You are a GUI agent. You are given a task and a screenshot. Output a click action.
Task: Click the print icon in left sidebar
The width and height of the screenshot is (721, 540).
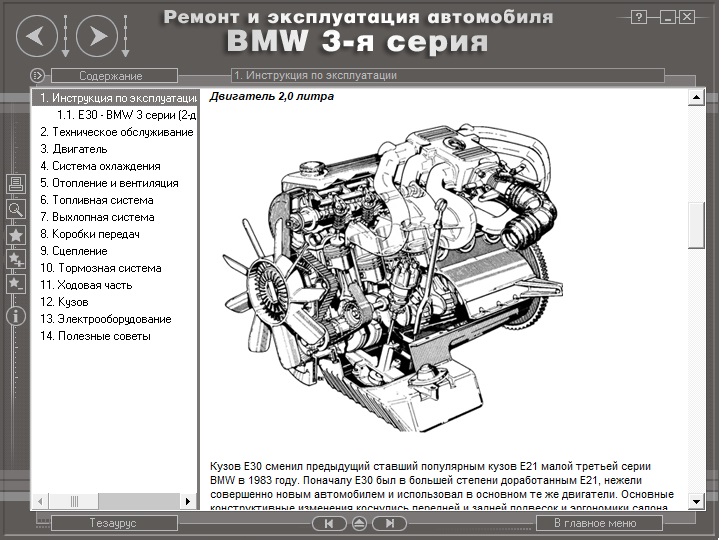(16, 184)
